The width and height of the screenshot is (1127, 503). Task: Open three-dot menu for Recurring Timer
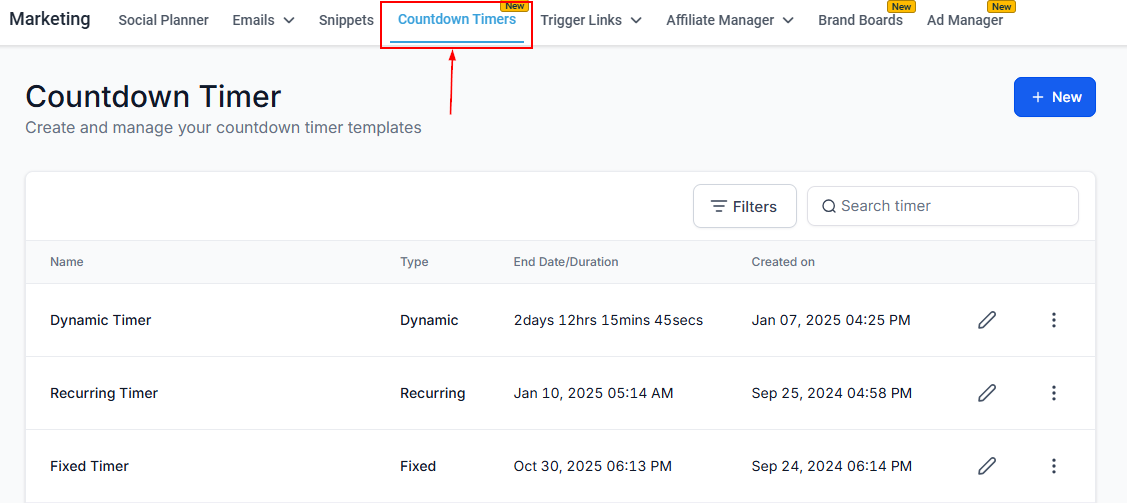click(1053, 393)
